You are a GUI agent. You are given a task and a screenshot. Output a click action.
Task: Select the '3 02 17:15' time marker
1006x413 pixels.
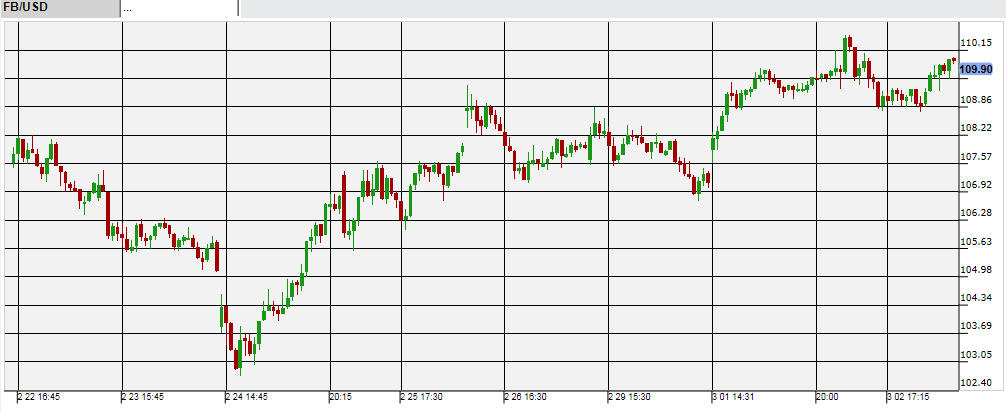(x=910, y=397)
